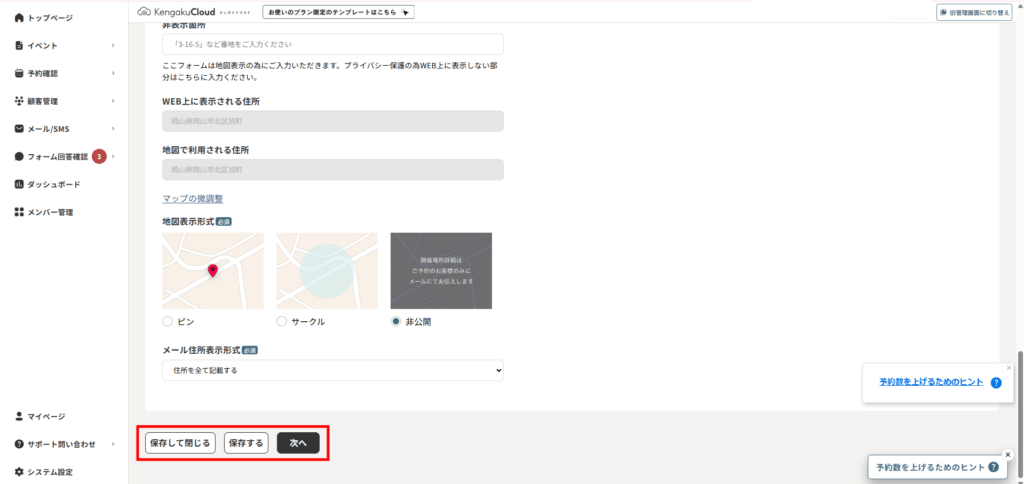Click the ダッシュボード chart icon
1024x484 pixels.
pos(19,185)
